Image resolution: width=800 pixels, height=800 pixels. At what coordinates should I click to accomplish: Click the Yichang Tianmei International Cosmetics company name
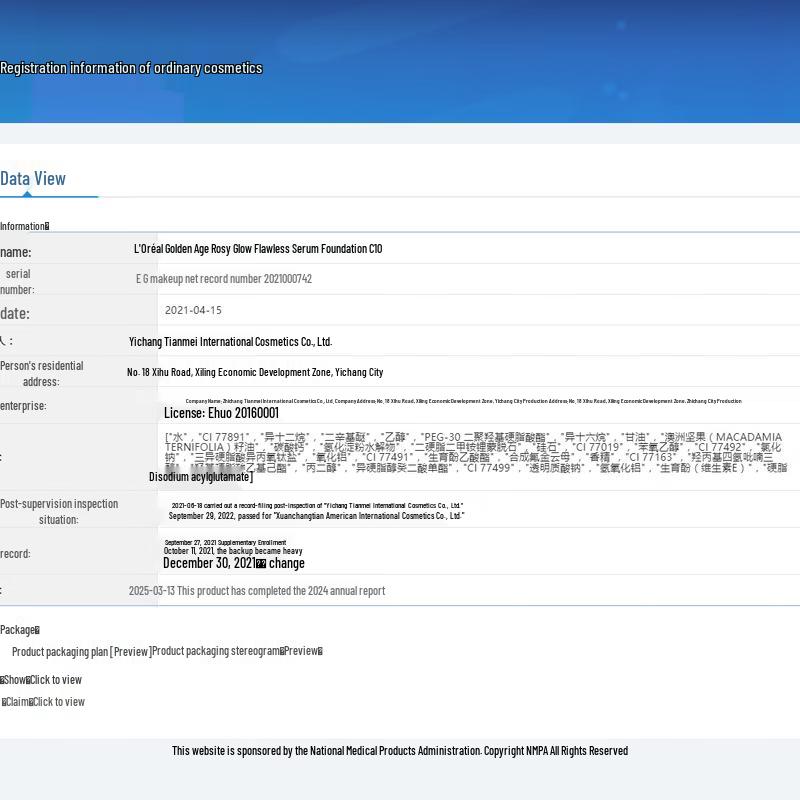coord(230,342)
